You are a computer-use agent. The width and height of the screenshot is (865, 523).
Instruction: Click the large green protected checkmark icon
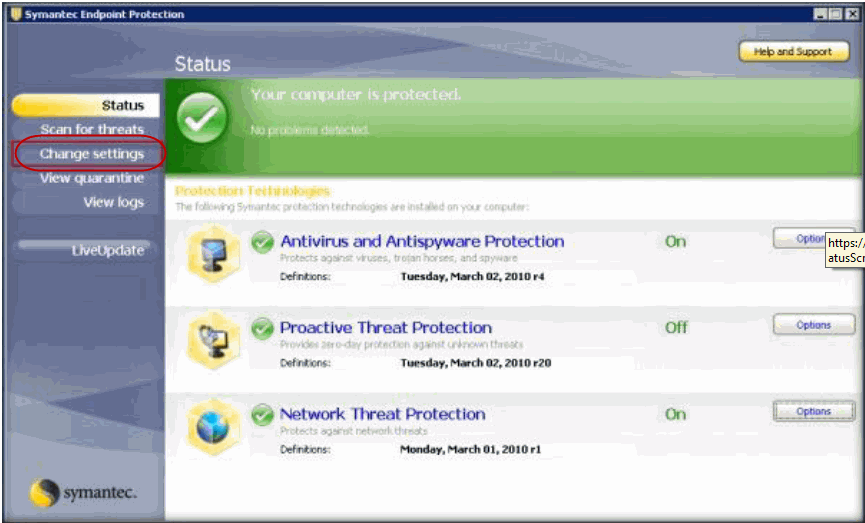(x=202, y=120)
